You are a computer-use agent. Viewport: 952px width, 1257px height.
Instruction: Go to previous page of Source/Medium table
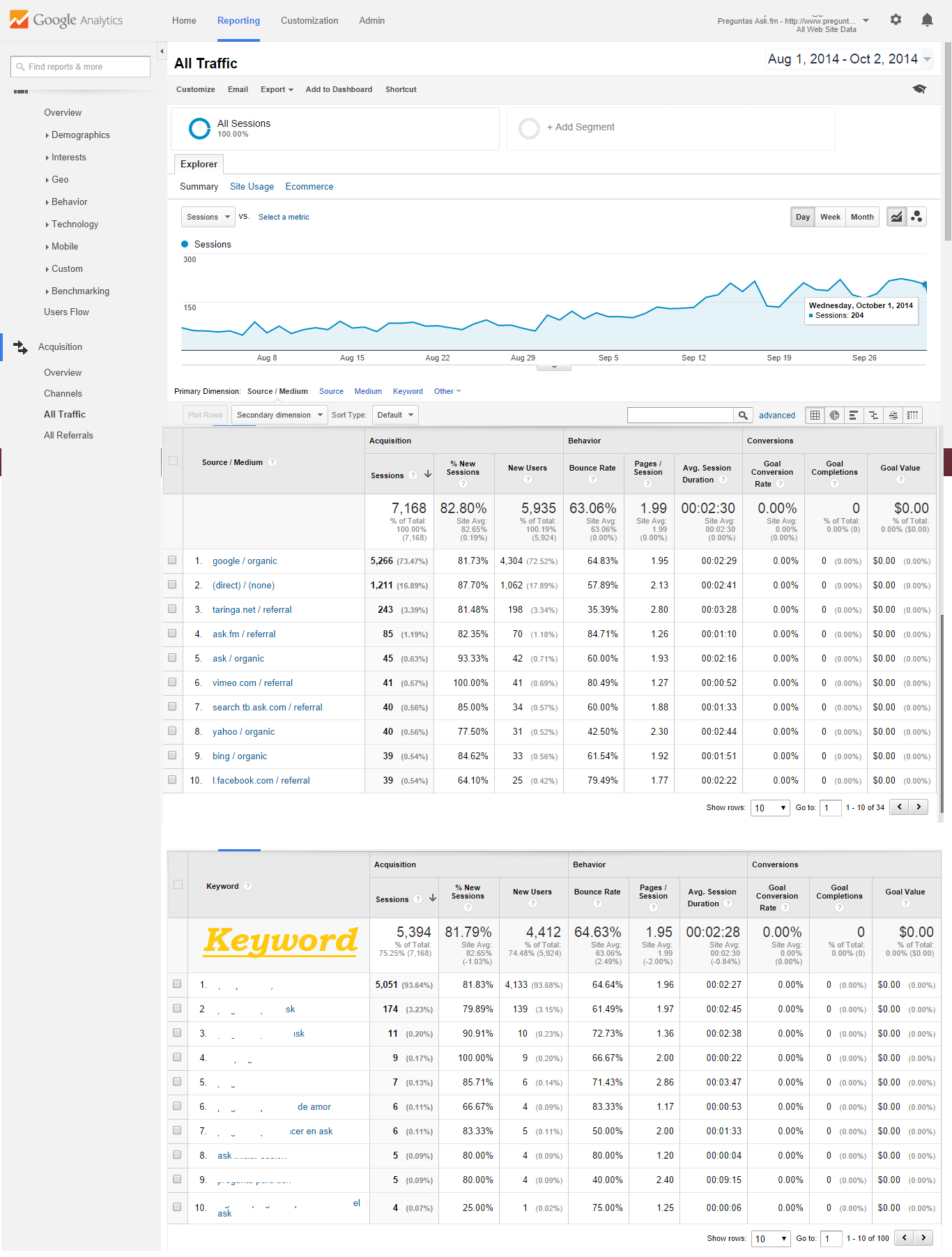[x=900, y=807]
